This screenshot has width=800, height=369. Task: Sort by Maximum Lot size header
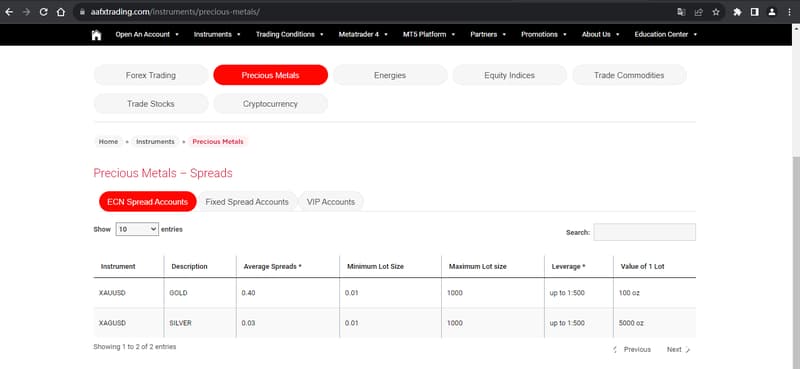click(x=493, y=266)
